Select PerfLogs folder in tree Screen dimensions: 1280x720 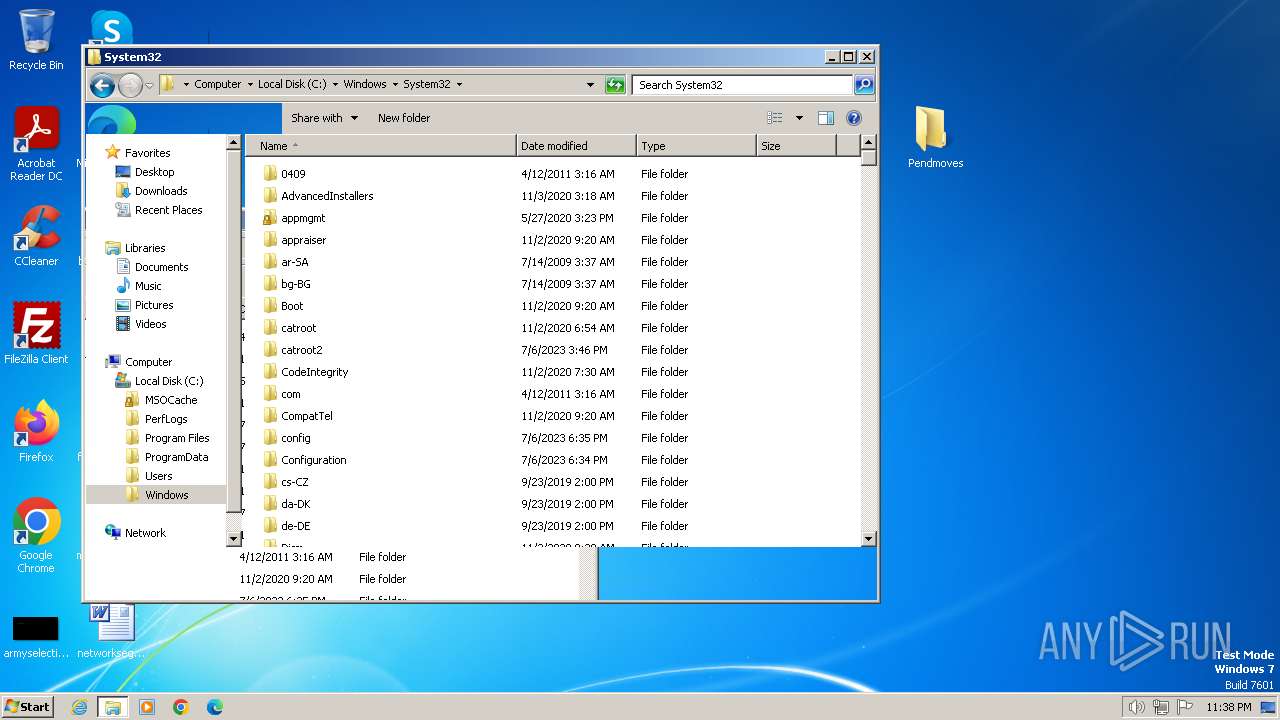[166, 419]
